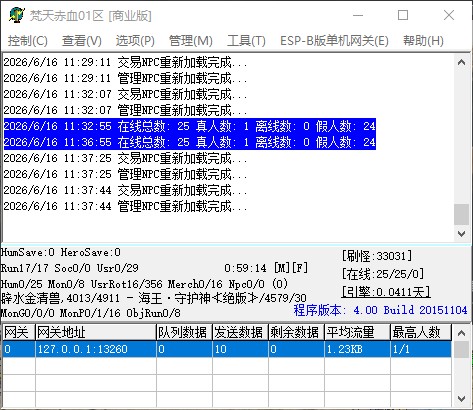Open the 选项(P) menu
The image size is (473, 410).
(x=135, y=41)
